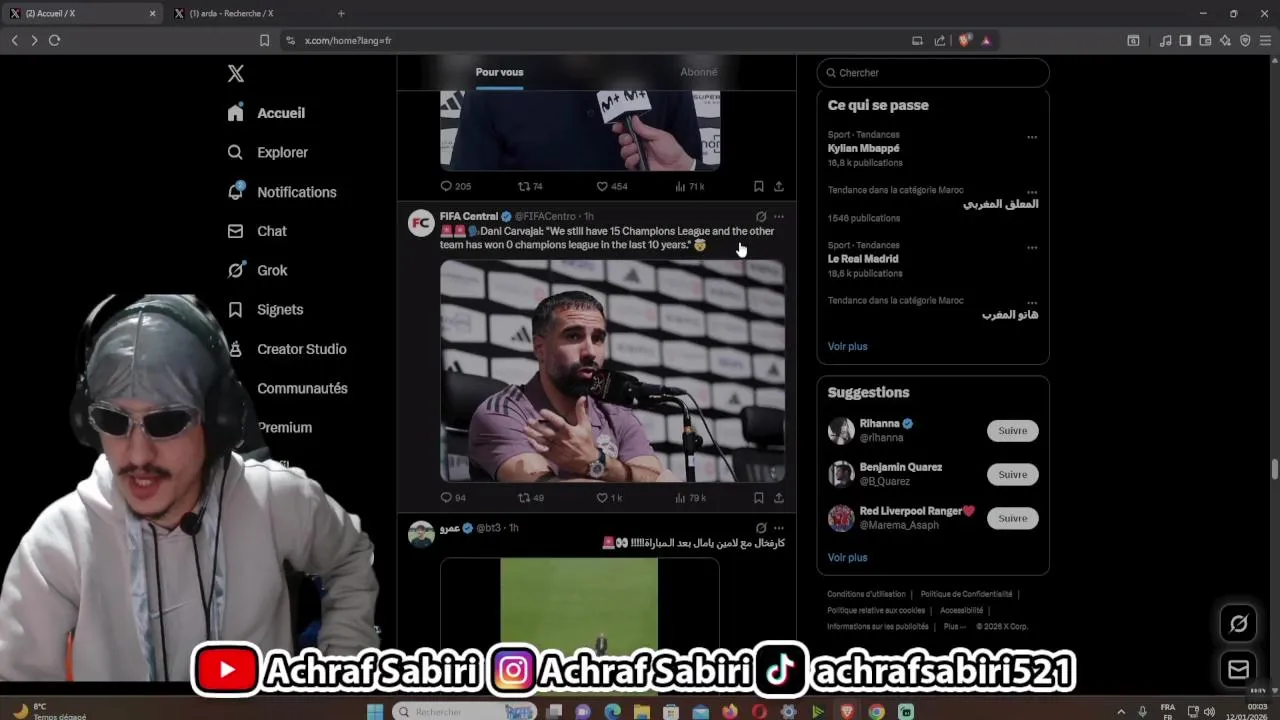This screenshot has height=720, width=1280.
Task: Open Grok explain icon on FIFA Central post
Action: point(761,216)
